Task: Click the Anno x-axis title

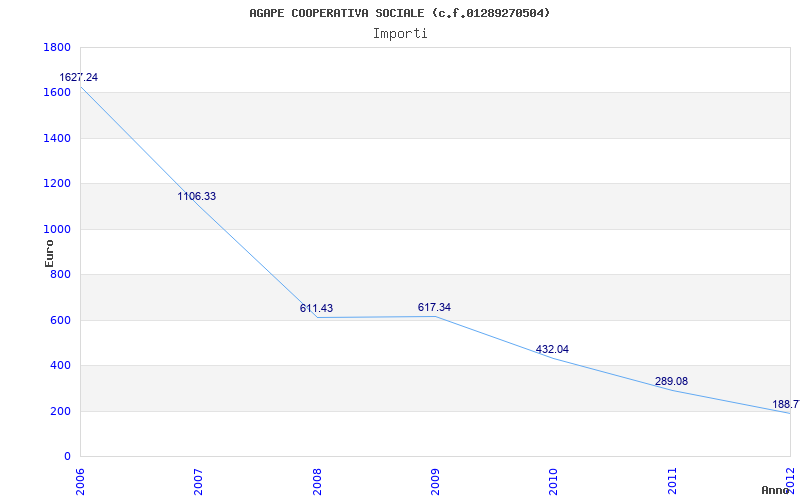Action: pos(776,490)
